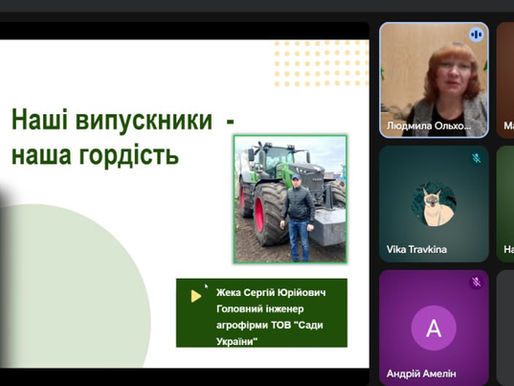The width and height of the screenshot is (514, 386).
Task: Click slide title 'Наші випускники - наша гордість'
Action: 123,137
